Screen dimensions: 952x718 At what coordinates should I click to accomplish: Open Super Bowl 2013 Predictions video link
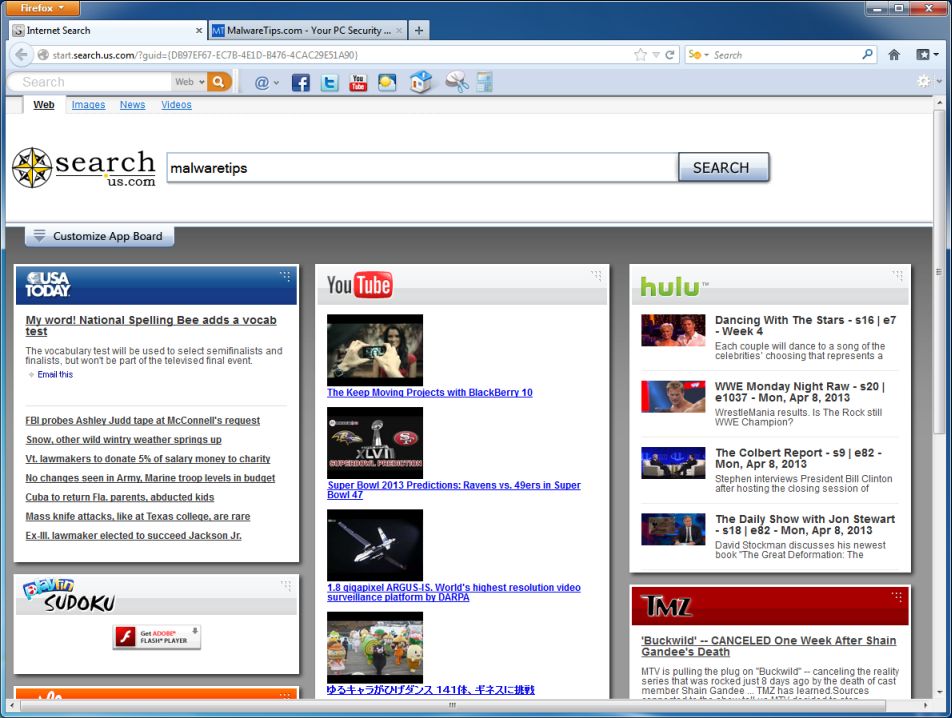(454, 489)
